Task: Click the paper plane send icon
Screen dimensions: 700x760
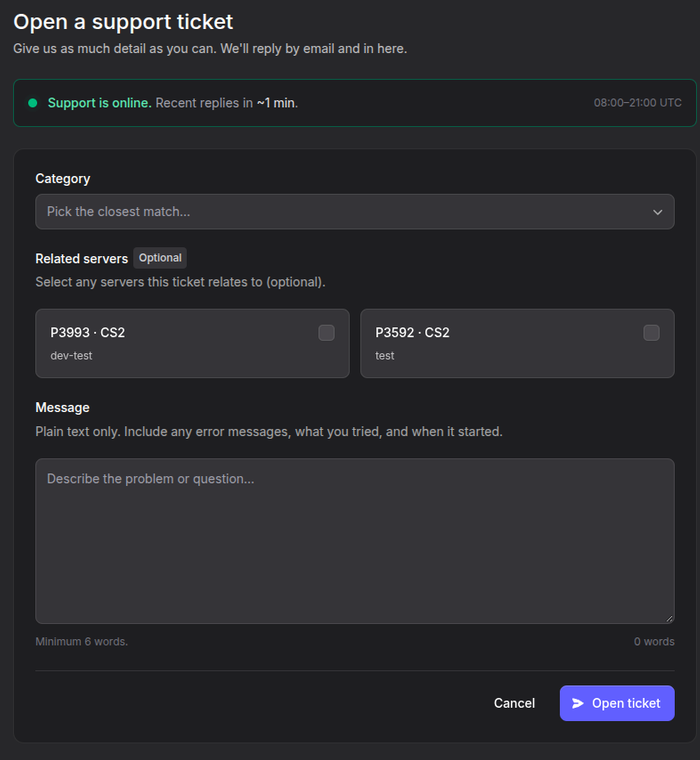Action: tap(577, 703)
